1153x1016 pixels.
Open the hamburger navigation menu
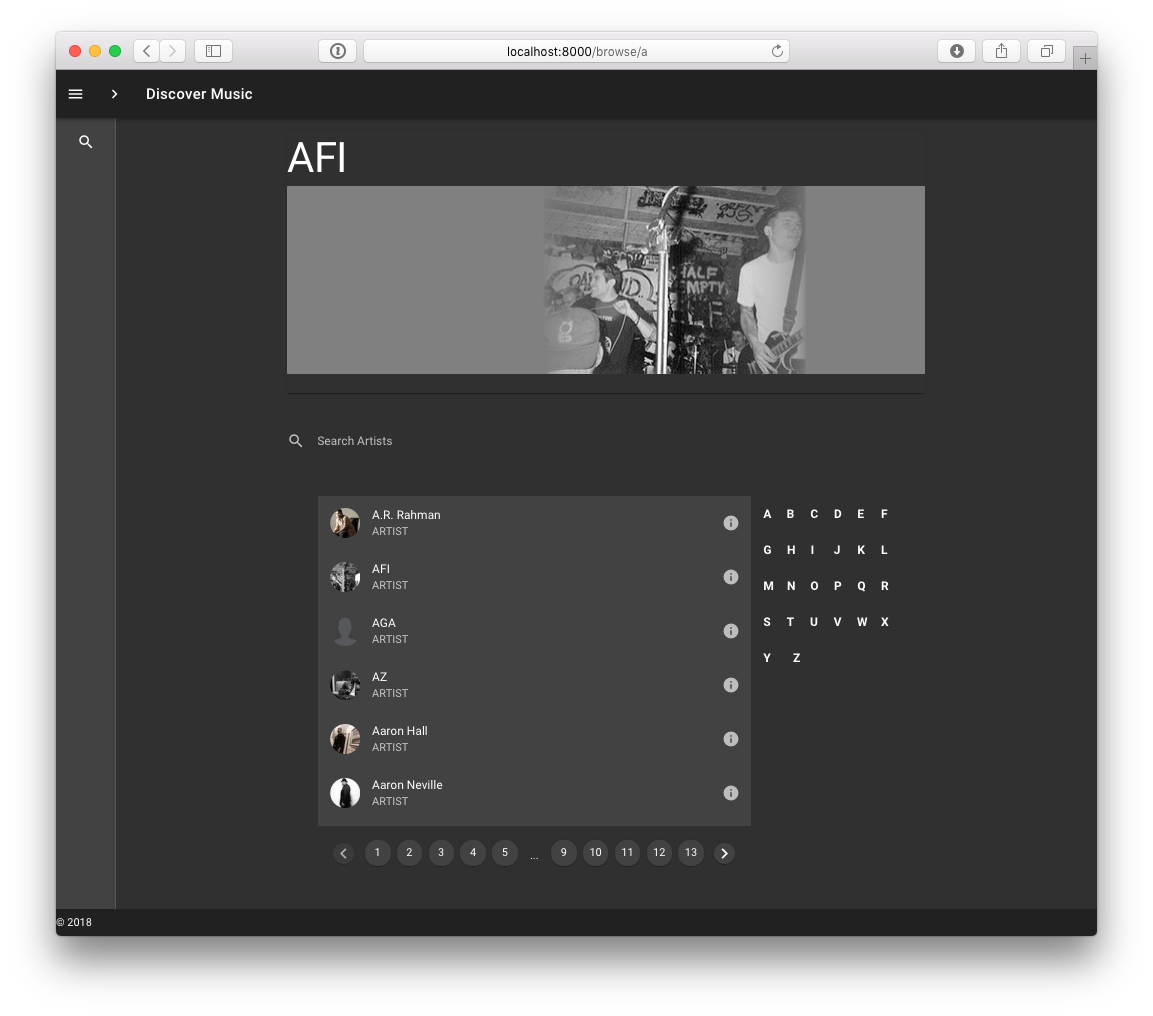(x=75, y=93)
